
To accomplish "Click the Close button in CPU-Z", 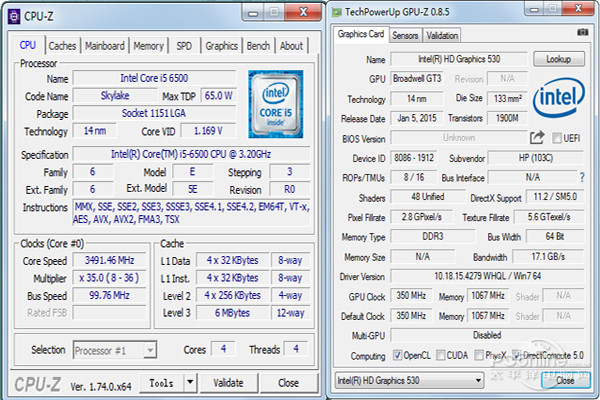I will [x=288, y=383].
